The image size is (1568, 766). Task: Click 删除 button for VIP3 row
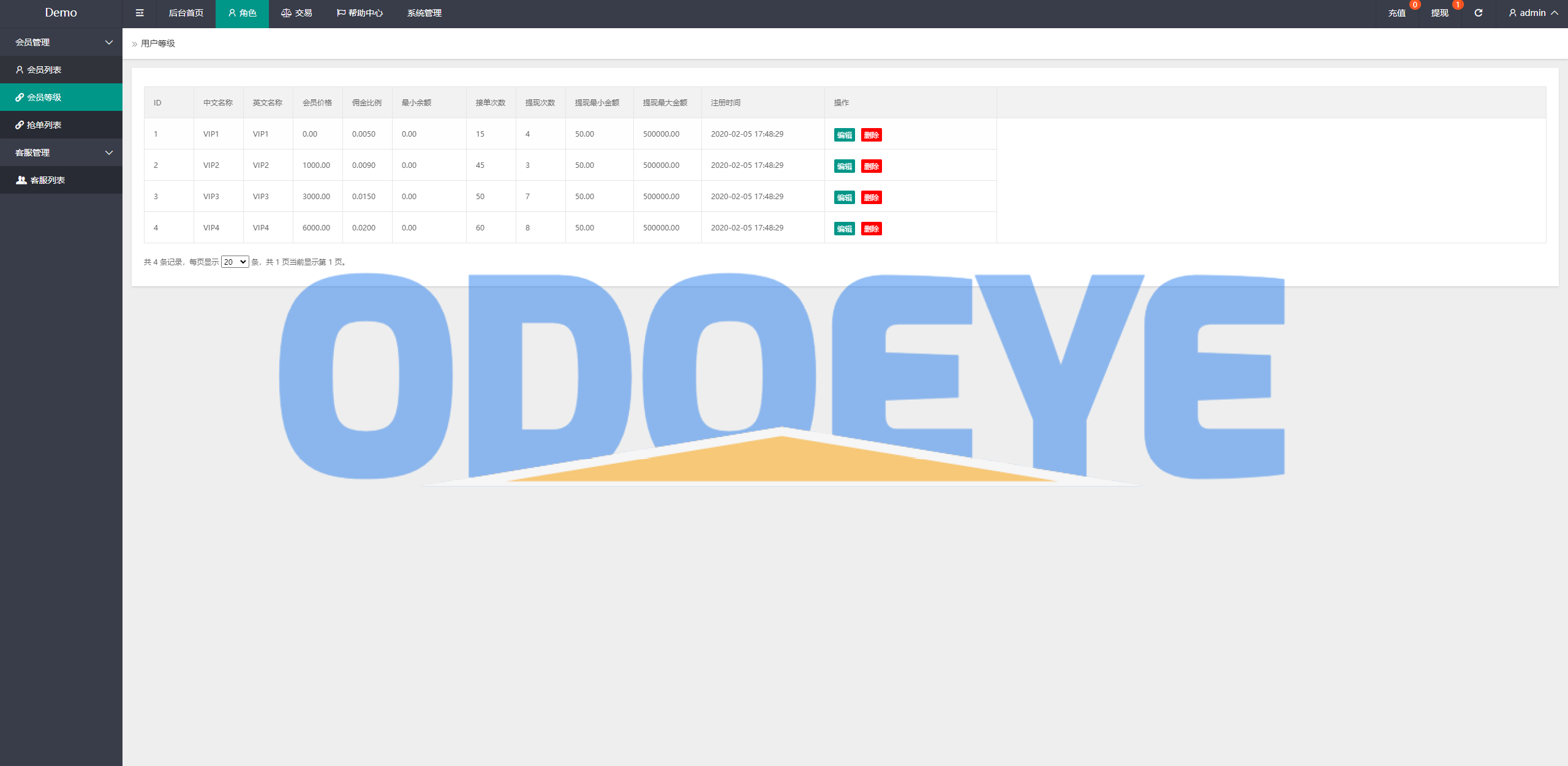(871, 197)
